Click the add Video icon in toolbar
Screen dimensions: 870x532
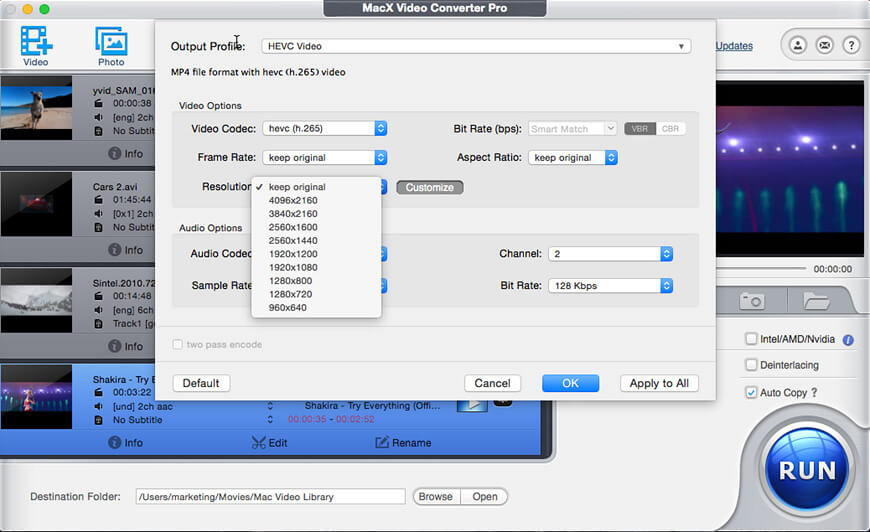tap(36, 42)
